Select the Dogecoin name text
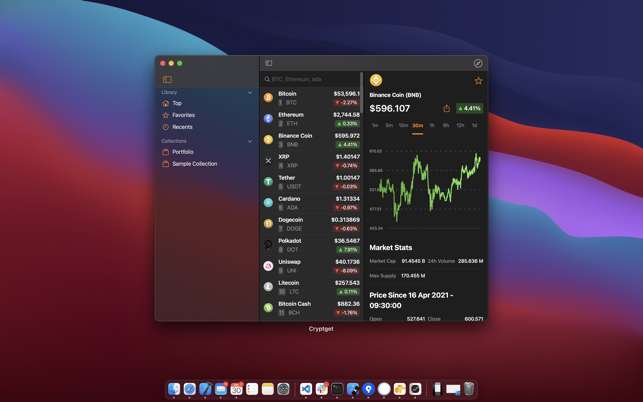The image size is (643, 402). pyautogui.click(x=290, y=220)
